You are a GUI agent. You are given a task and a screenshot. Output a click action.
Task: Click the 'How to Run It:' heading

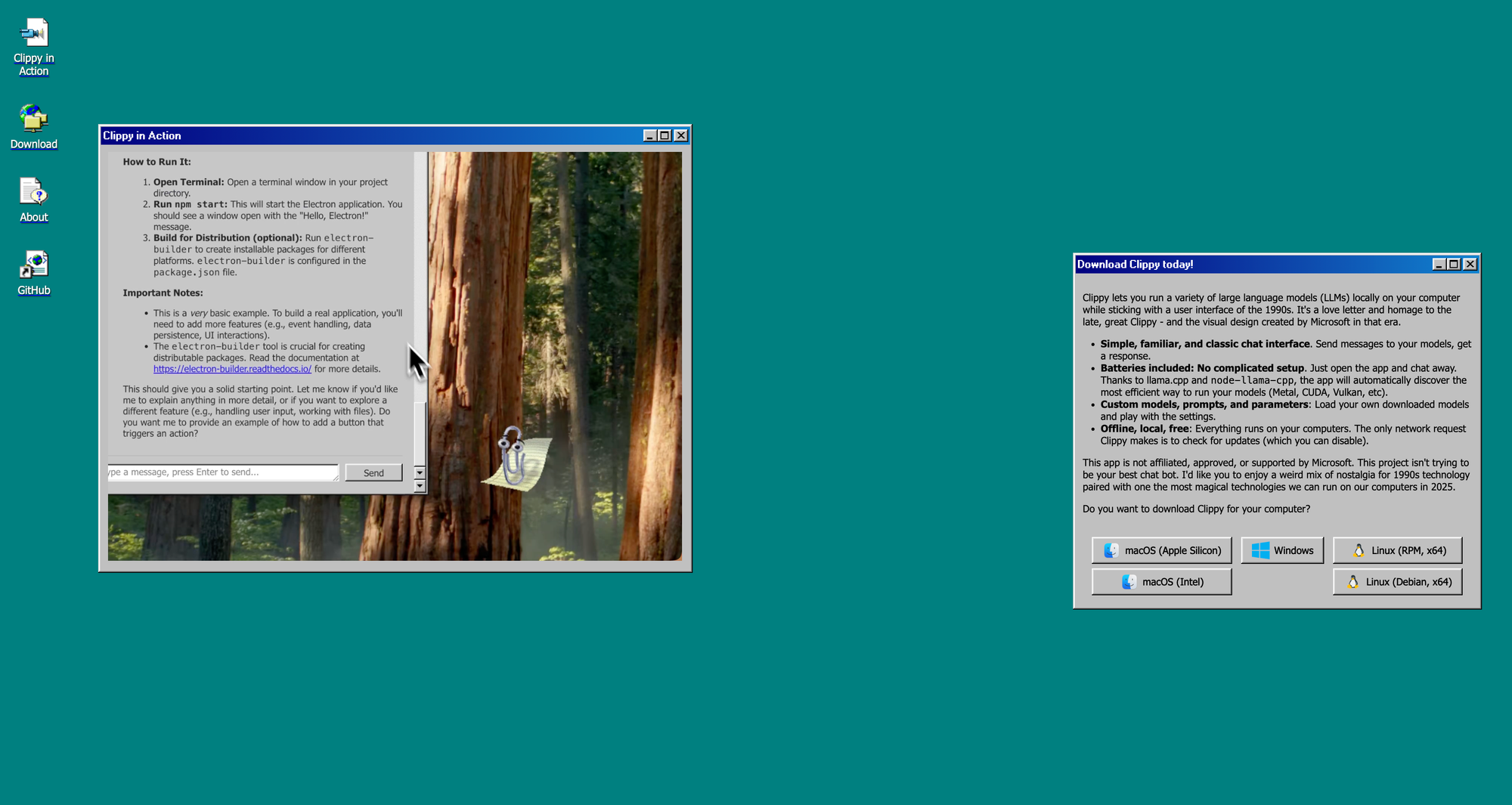coord(156,162)
